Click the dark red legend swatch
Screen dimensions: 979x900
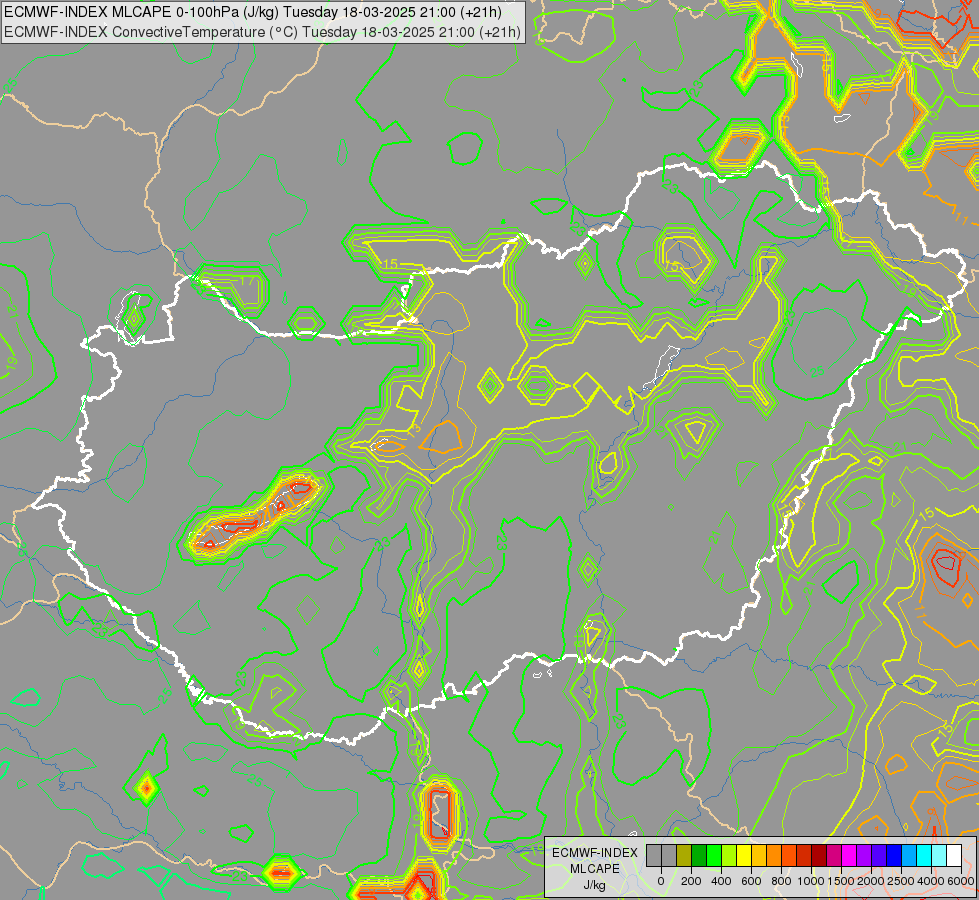pos(819,856)
